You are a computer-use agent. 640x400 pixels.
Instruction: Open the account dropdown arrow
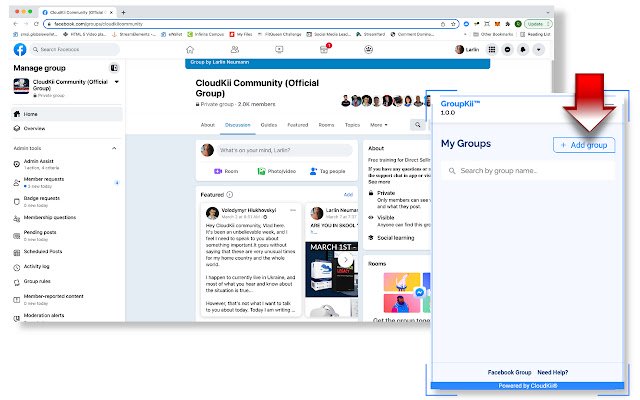coord(538,49)
